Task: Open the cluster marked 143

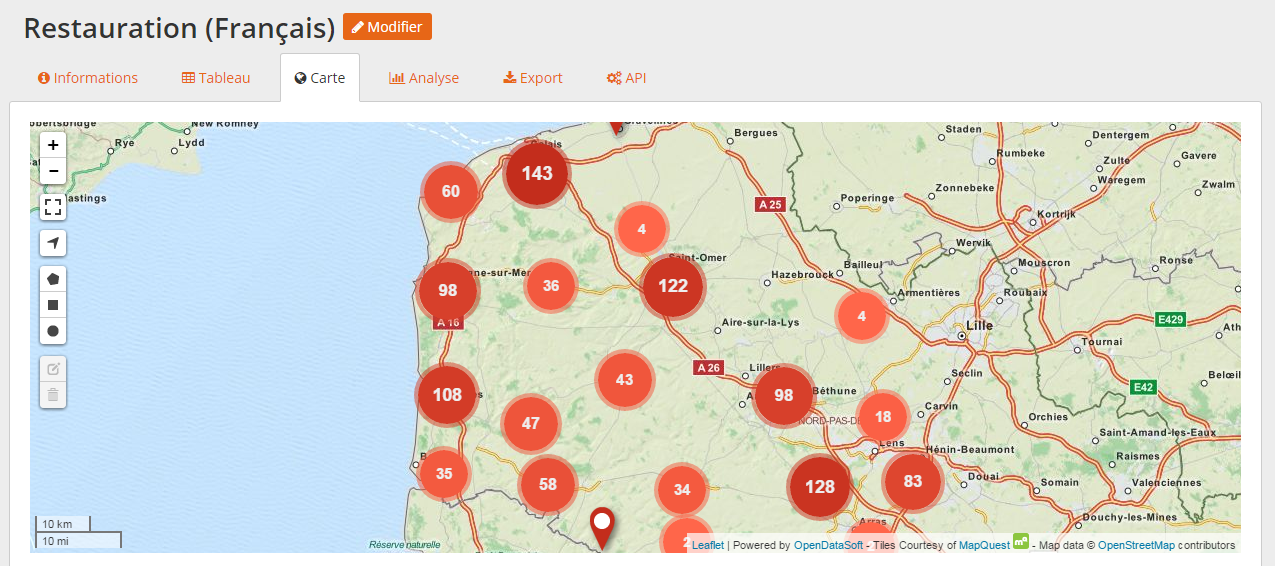Action: (x=537, y=173)
